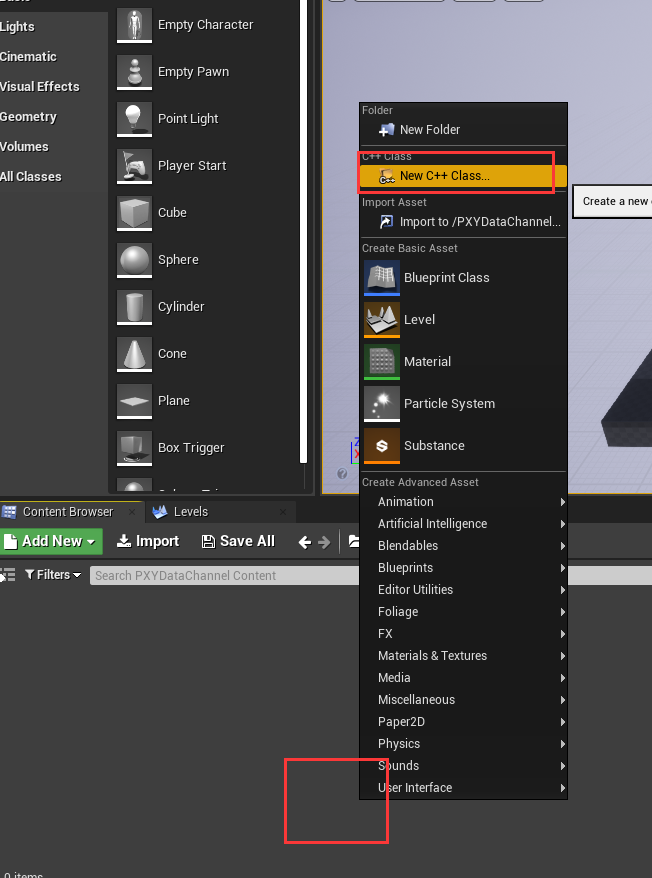
Task: Expand the Physics submenu
Action: (x=463, y=744)
